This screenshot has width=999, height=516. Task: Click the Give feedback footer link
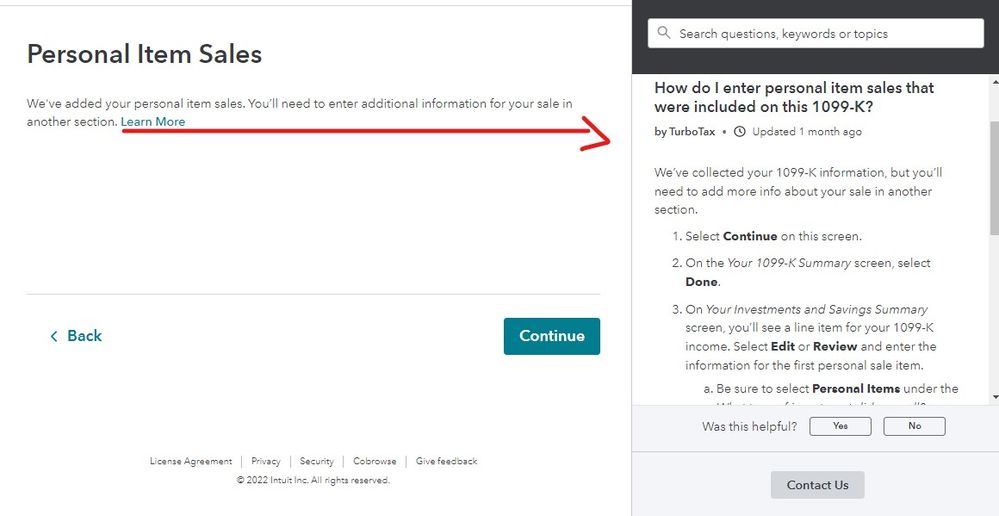pos(446,461)
